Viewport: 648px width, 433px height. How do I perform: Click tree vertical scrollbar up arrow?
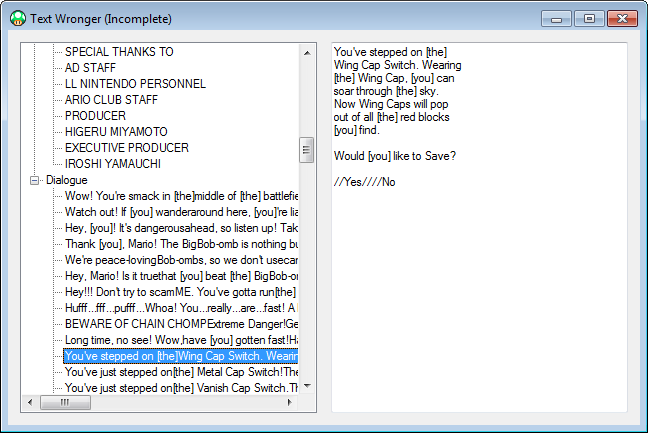[x=307, y=53]
